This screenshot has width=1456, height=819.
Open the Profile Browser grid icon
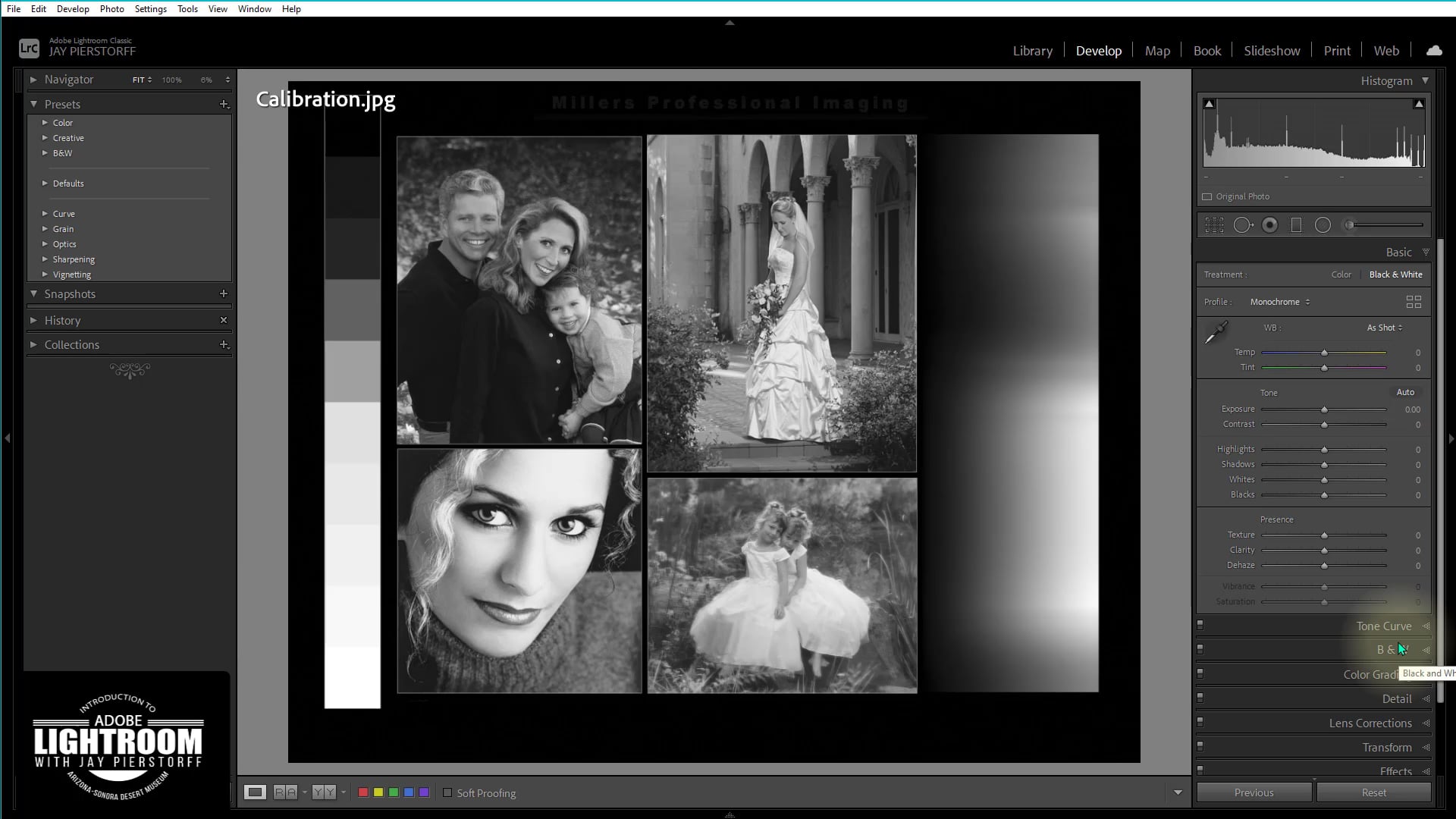1414,301
